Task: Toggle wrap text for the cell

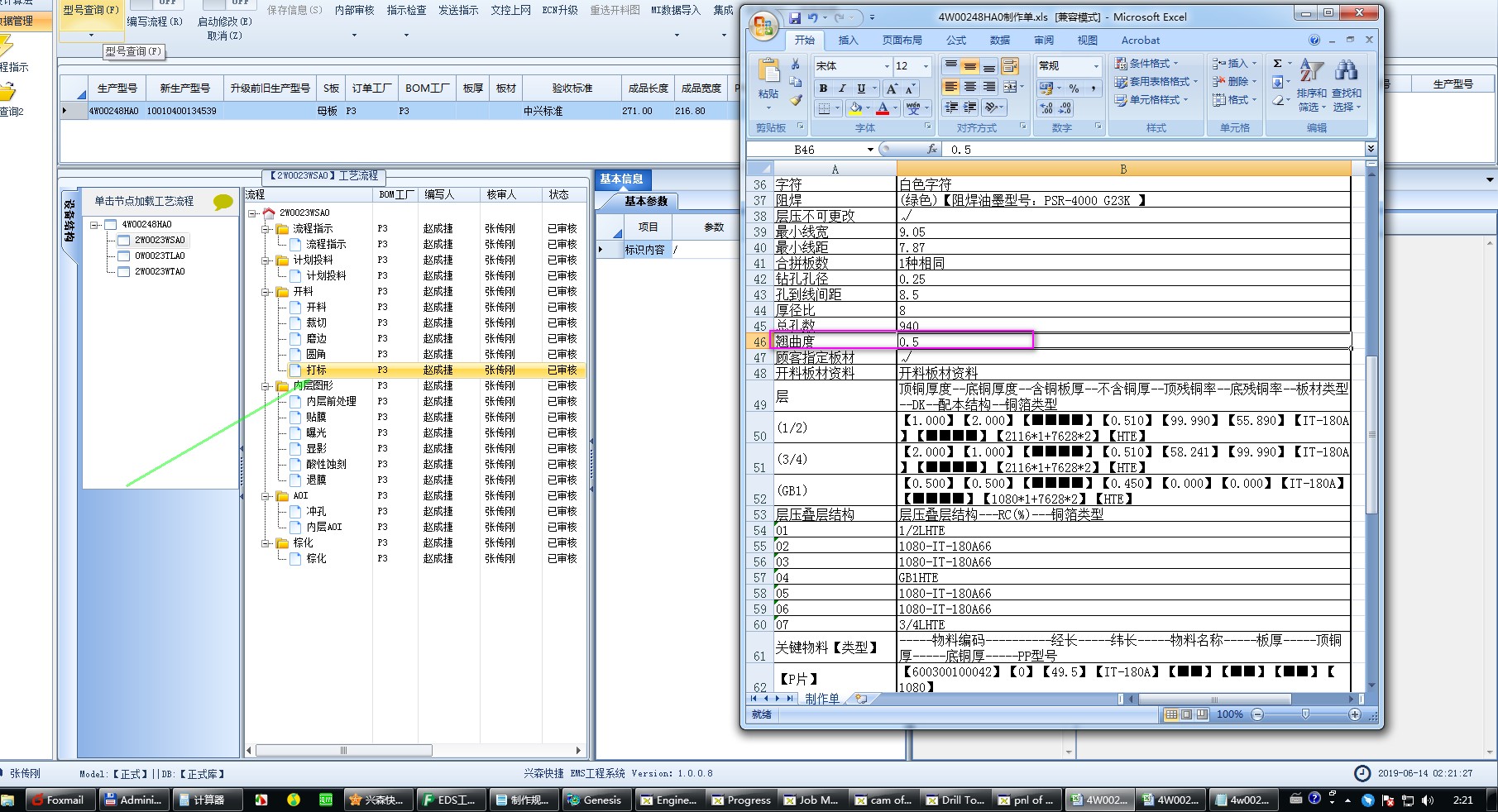Action: (x=1010, y=66)
